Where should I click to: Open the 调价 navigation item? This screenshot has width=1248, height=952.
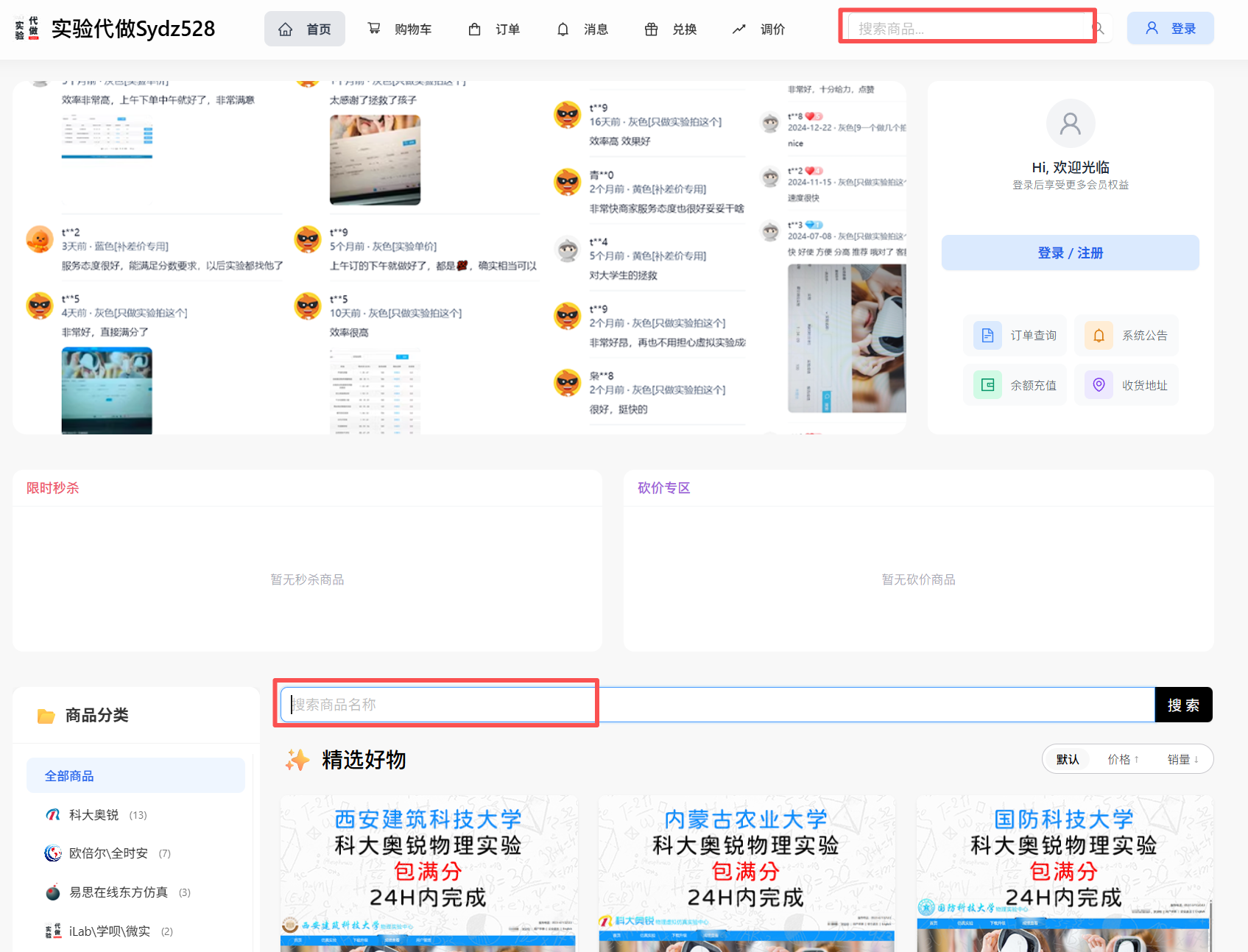coord(759,29)
